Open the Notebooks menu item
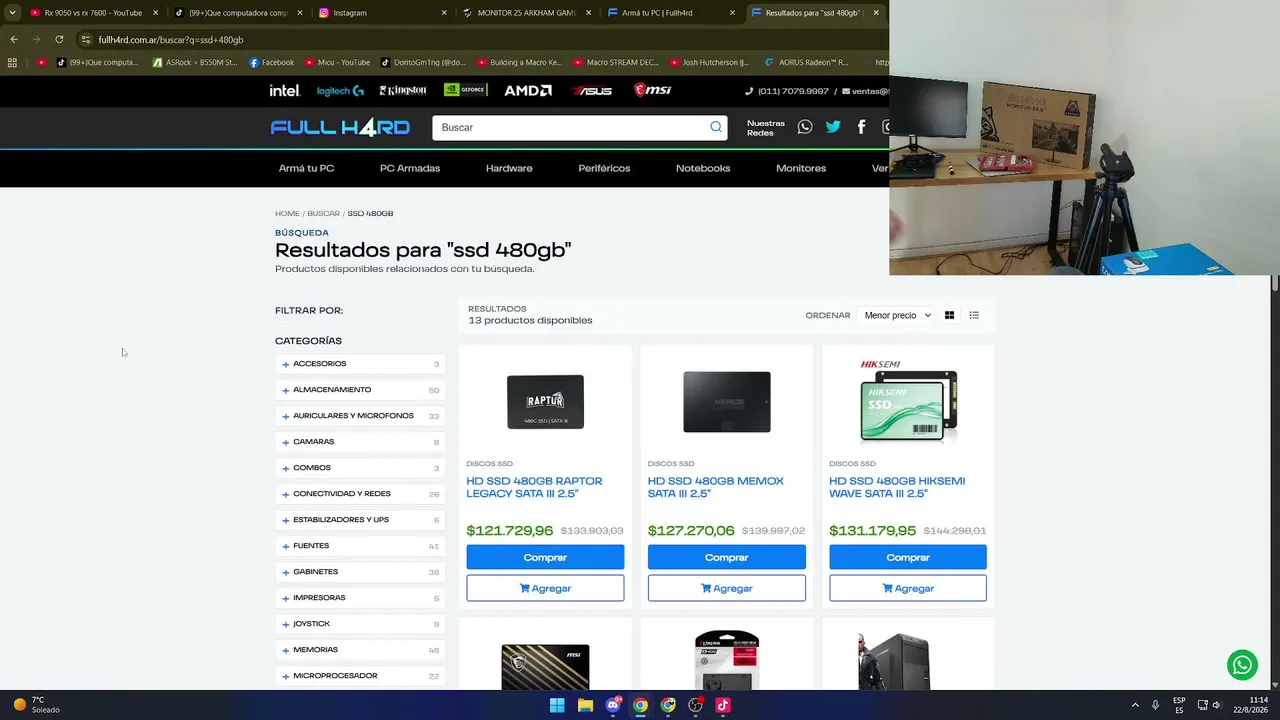 coord(703,168)
